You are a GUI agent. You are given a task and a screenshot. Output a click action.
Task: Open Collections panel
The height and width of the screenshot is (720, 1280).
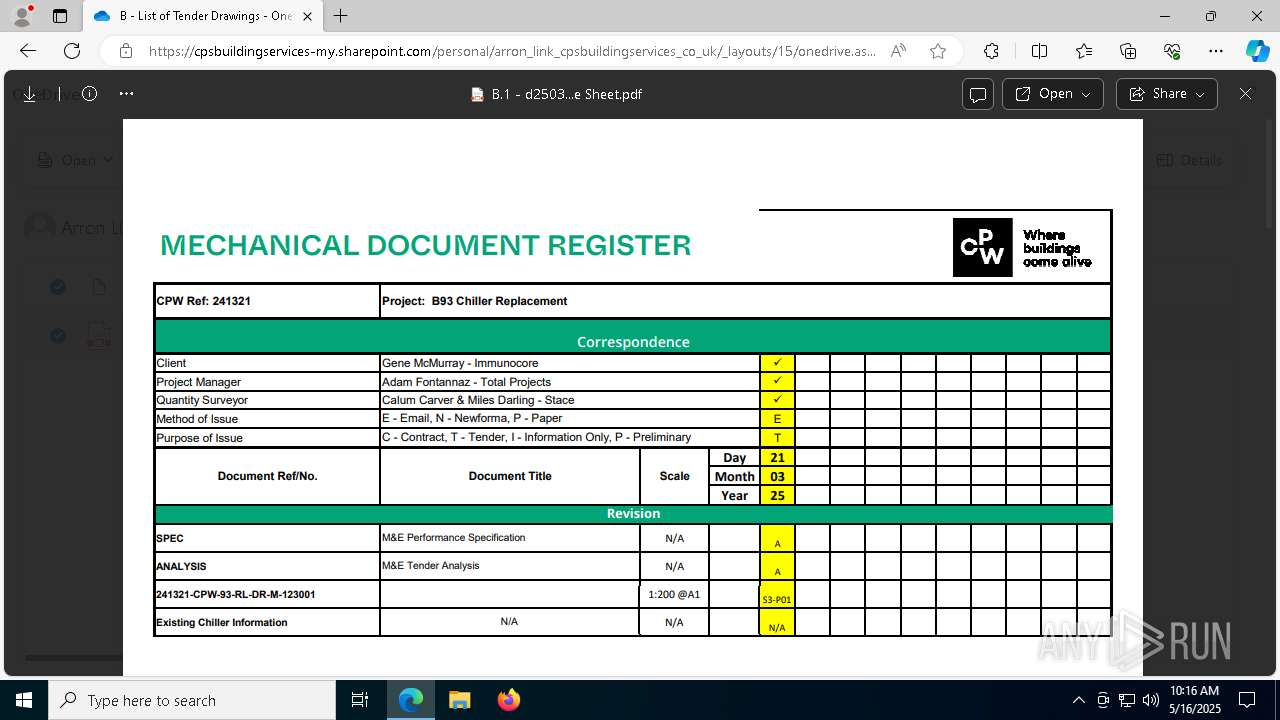(1128, 51)
